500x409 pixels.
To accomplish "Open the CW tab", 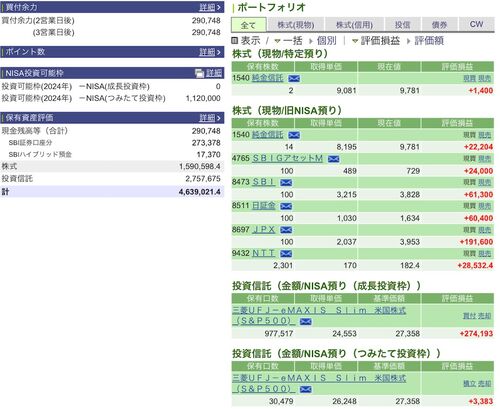I will point(476,24).
